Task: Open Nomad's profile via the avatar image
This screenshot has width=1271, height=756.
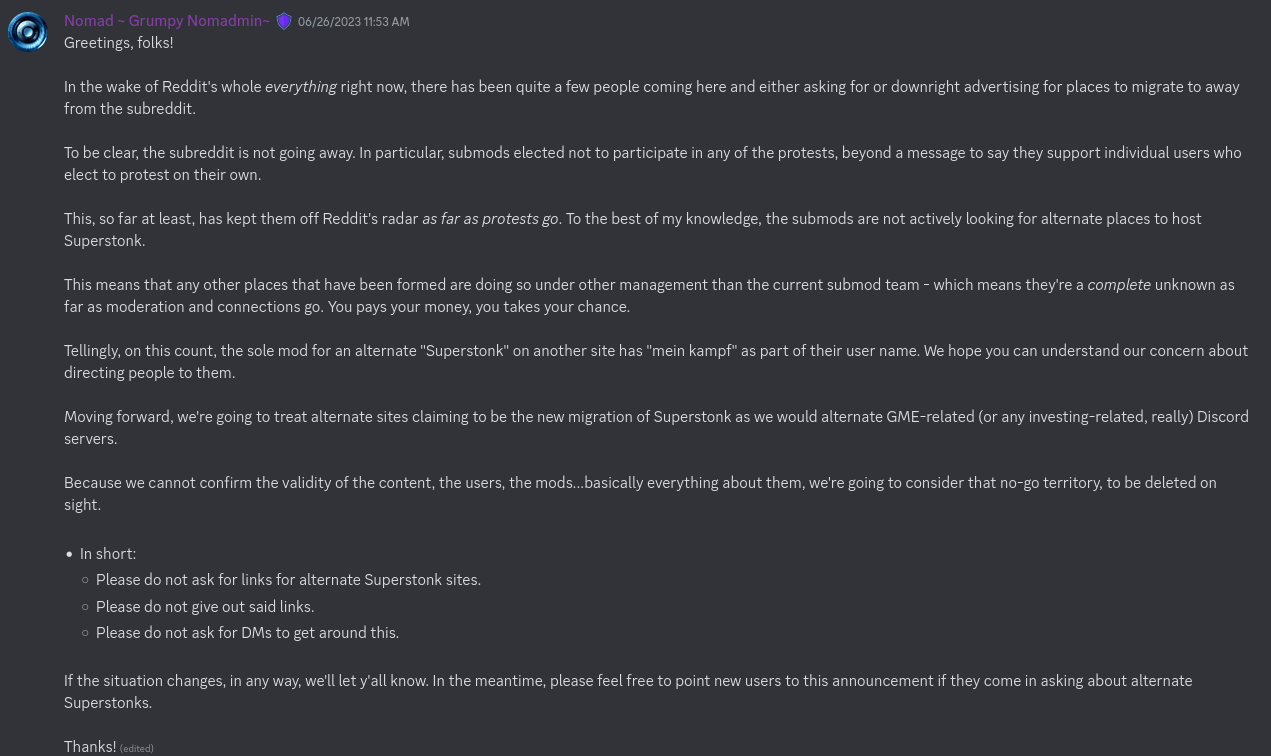Action: 28,32
